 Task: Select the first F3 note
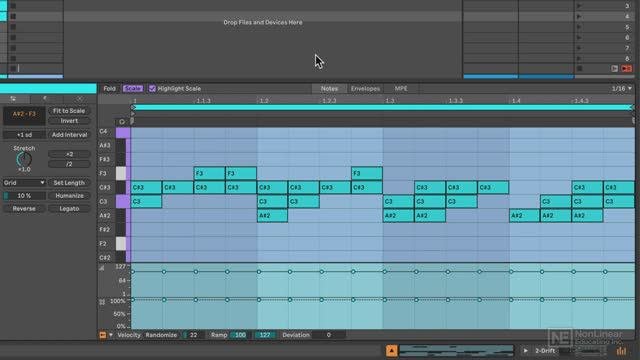click(x=209, y=173)
